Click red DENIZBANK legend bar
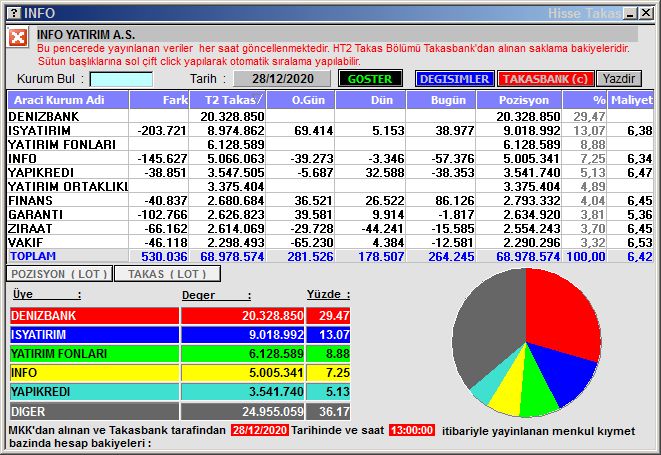Image resolution: width=661 pixels, height=455 pixels. pos(94,316)
